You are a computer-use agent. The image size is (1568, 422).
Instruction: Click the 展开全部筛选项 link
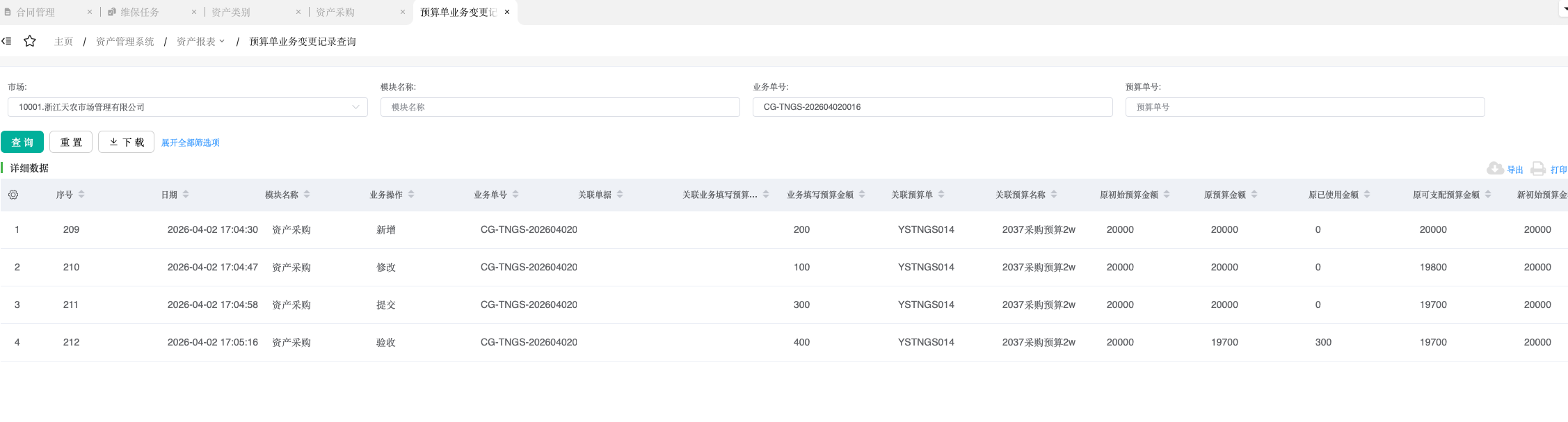coord(191,143)
